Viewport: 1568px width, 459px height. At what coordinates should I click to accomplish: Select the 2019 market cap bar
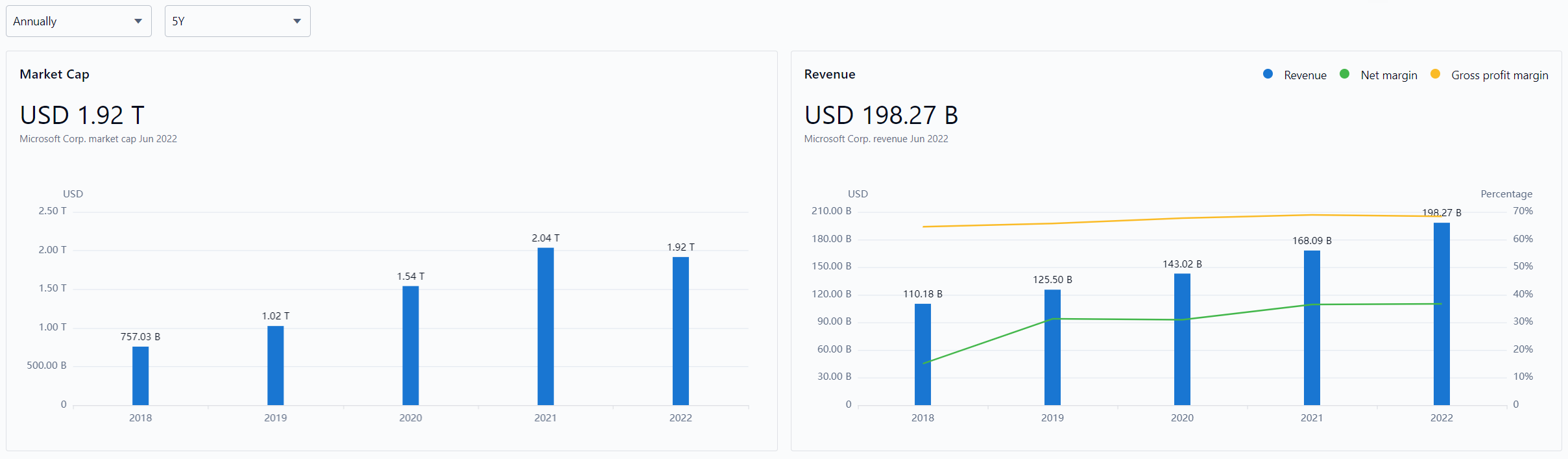(x=275, y=366)
